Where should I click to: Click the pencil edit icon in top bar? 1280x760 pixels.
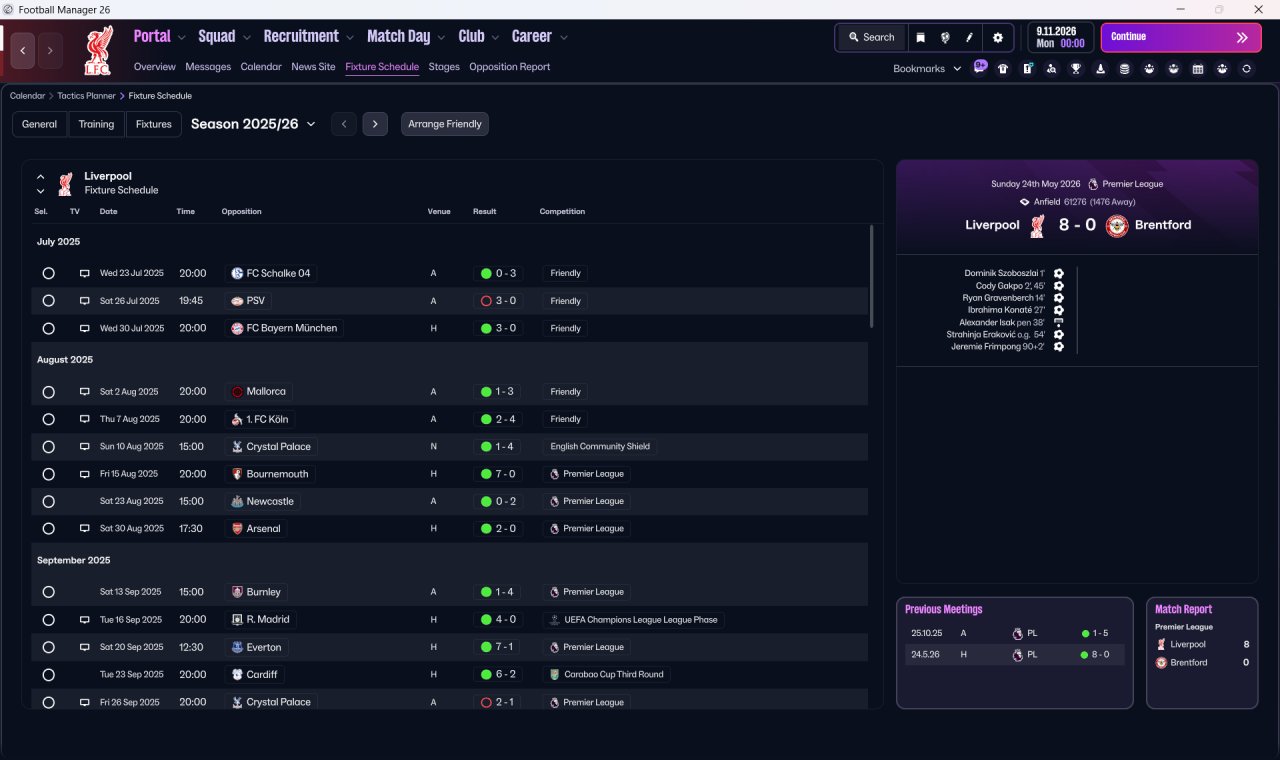pyautogui.click(x=969, y=37)
